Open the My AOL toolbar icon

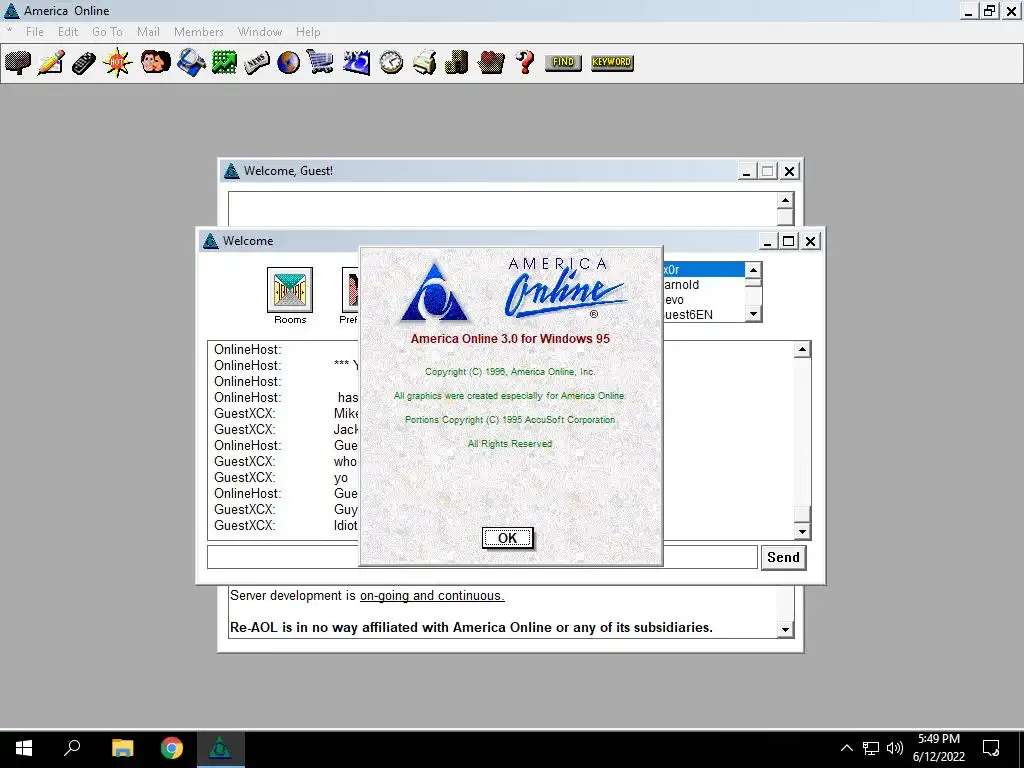pos(357,63)
